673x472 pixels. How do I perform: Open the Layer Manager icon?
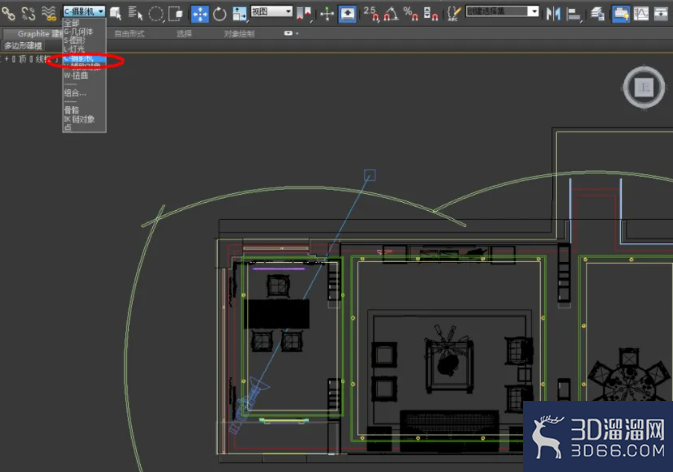(x=597, y=14)
